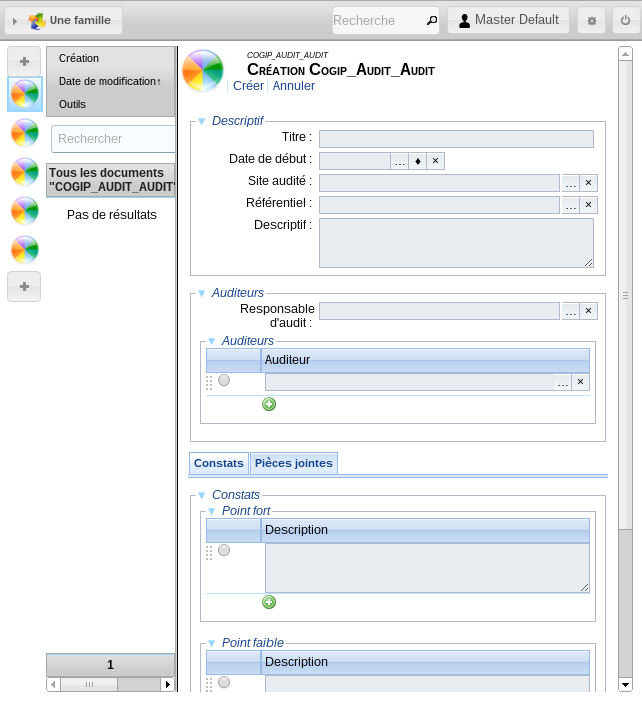
Task: Click the power logout icon
Action: click(x=625, y=21)
